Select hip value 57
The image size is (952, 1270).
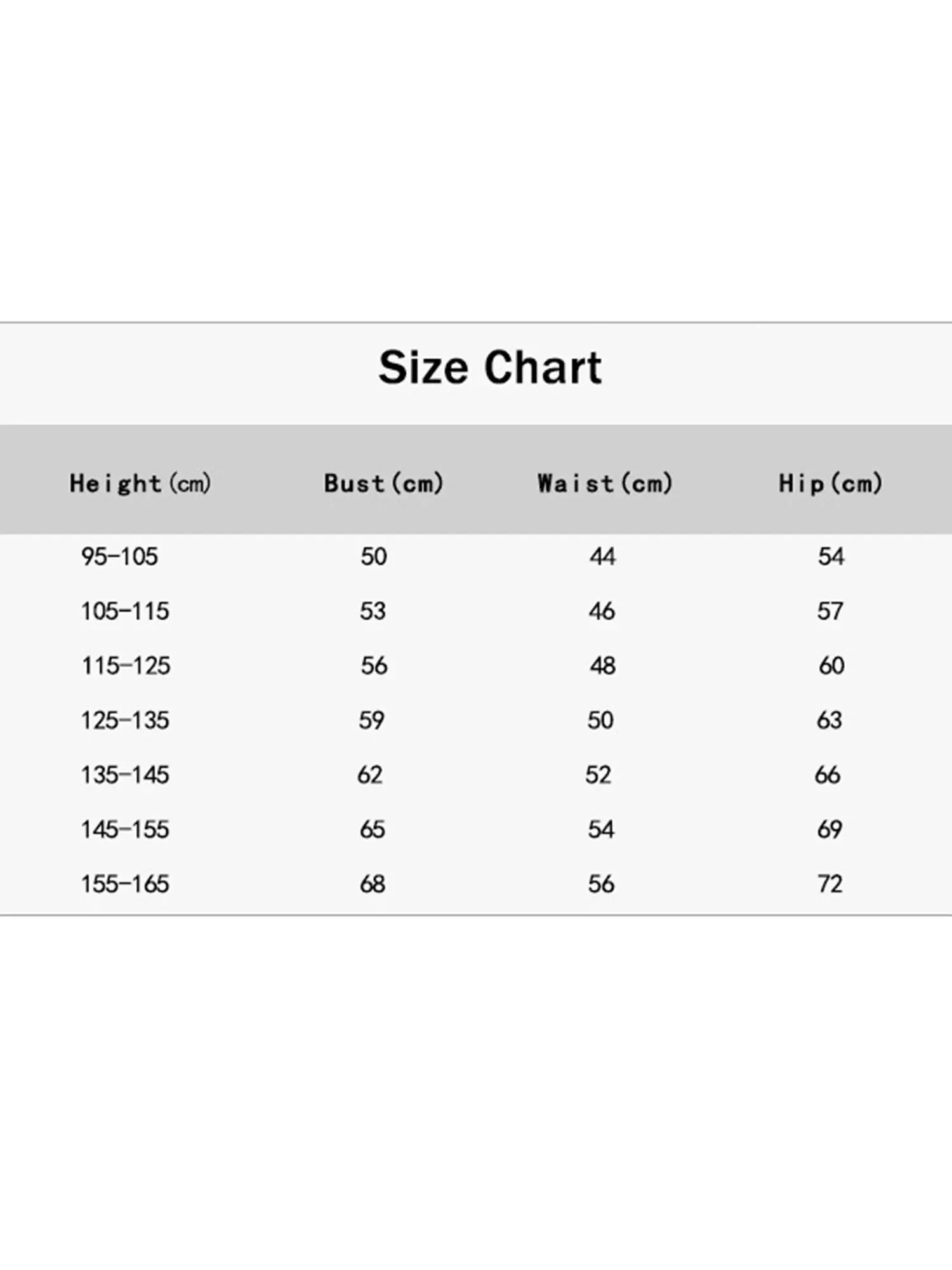pos(830,612)
